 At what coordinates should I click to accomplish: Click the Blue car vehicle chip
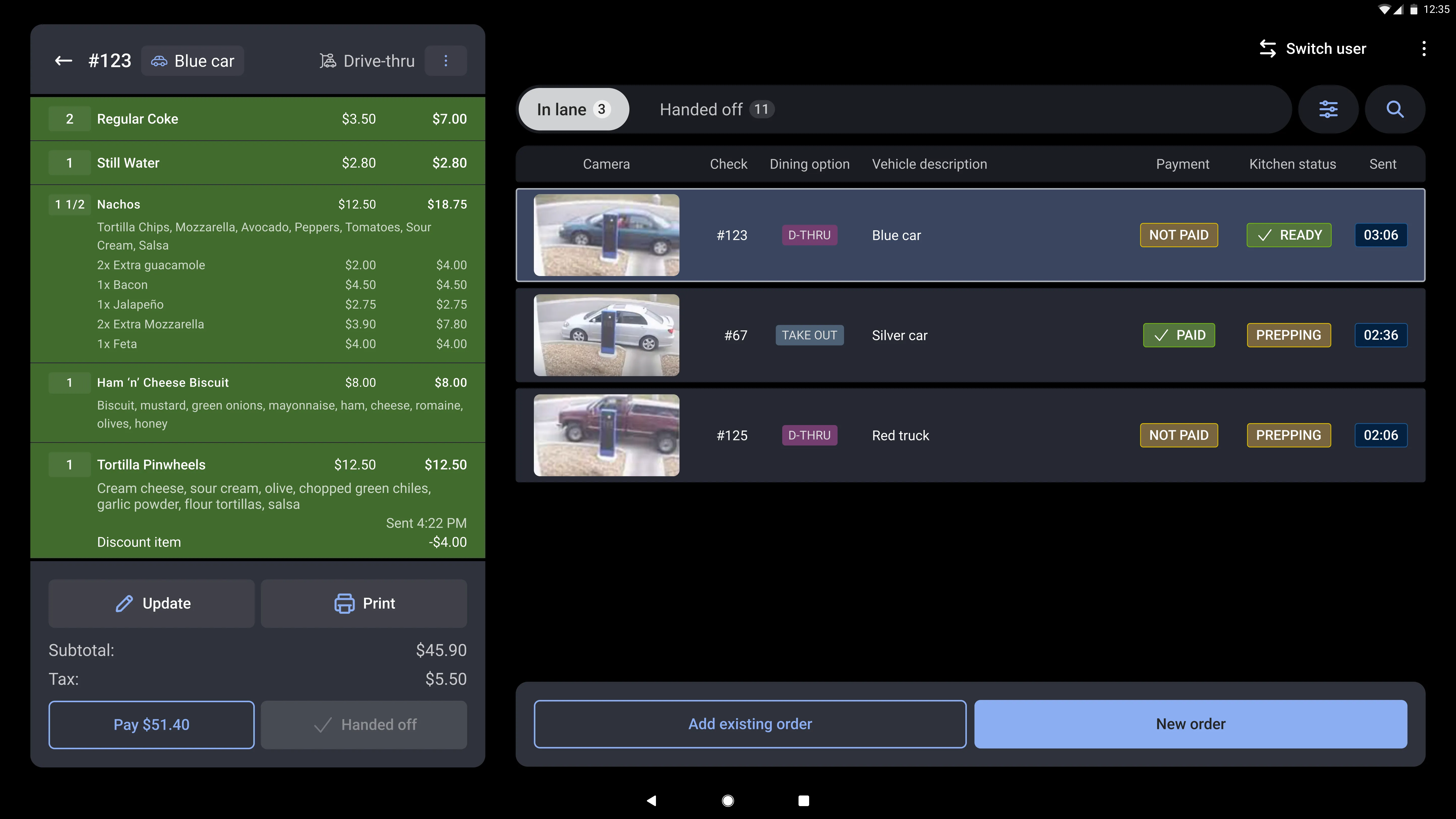coord(192,60)
